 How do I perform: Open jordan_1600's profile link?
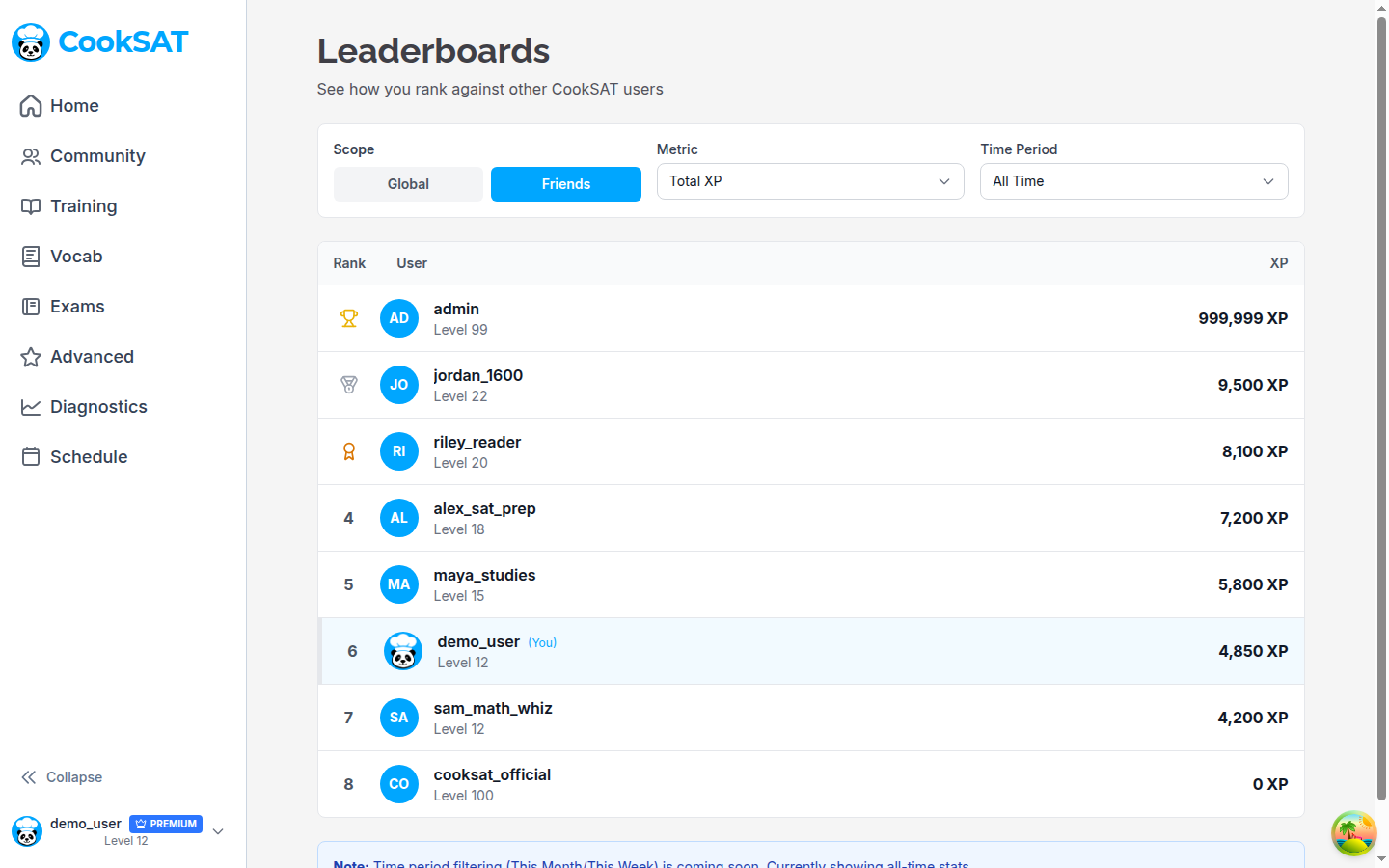pyautogui.click(x=477, y=375)
